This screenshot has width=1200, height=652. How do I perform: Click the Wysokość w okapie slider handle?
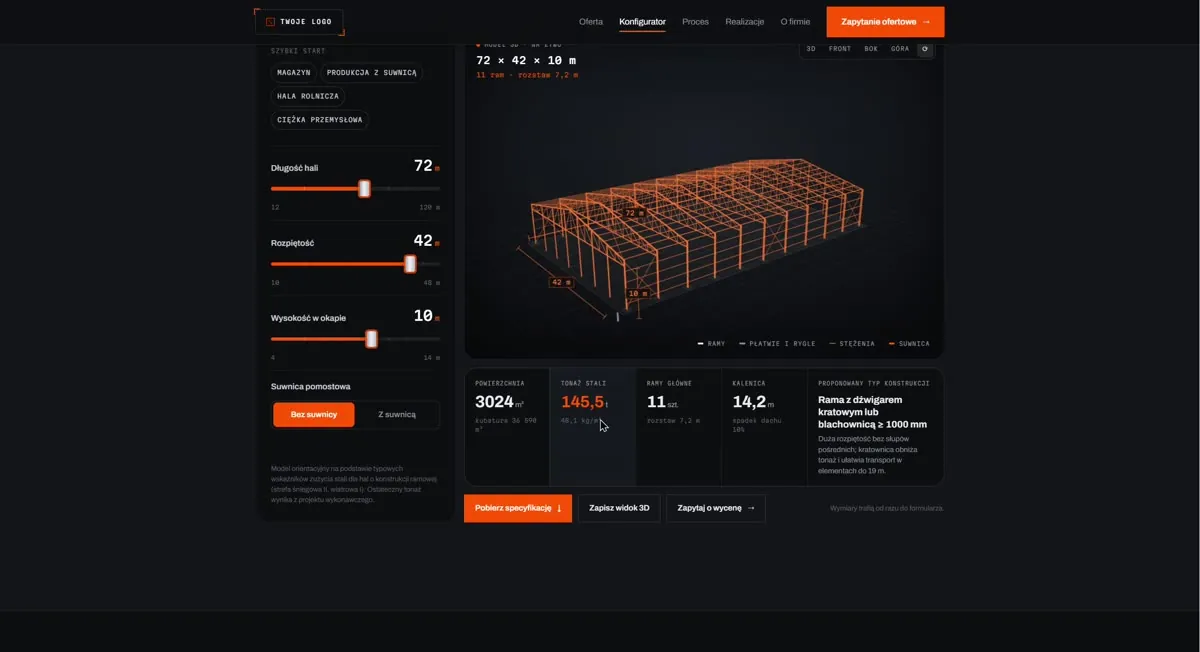(x=372, y=339)
